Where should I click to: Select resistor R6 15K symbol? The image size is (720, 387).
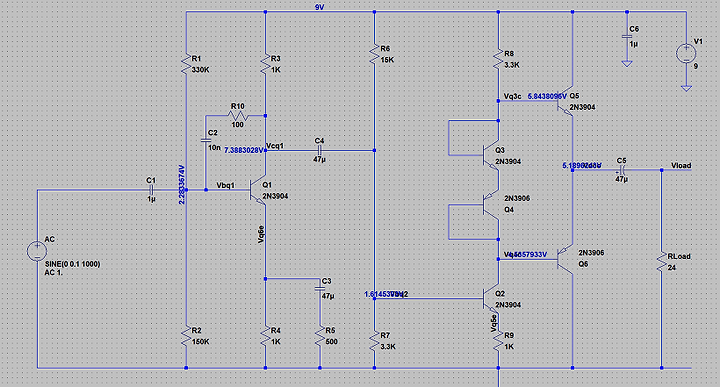point(375,54)
